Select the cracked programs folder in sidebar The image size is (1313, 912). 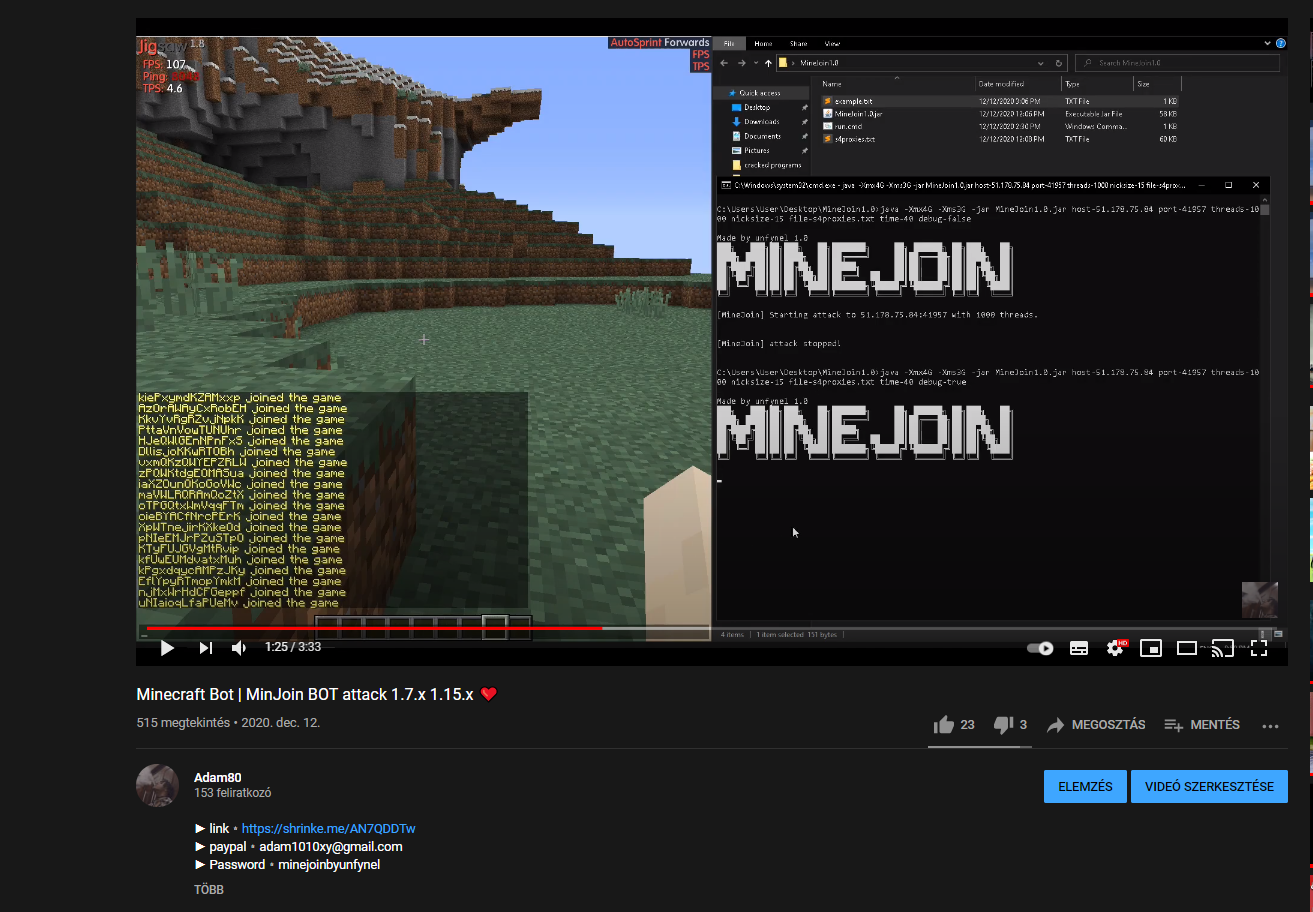click(765, 165)
